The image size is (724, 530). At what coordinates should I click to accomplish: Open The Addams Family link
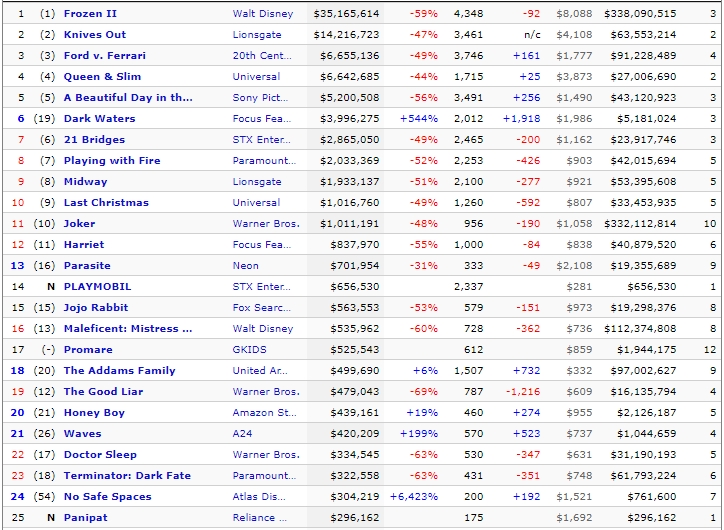click(x=120, y=371)
